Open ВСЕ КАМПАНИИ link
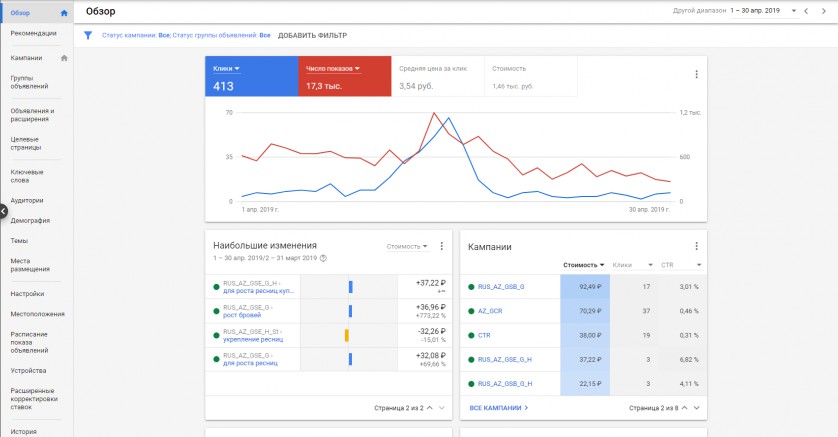 click(499, 408)
